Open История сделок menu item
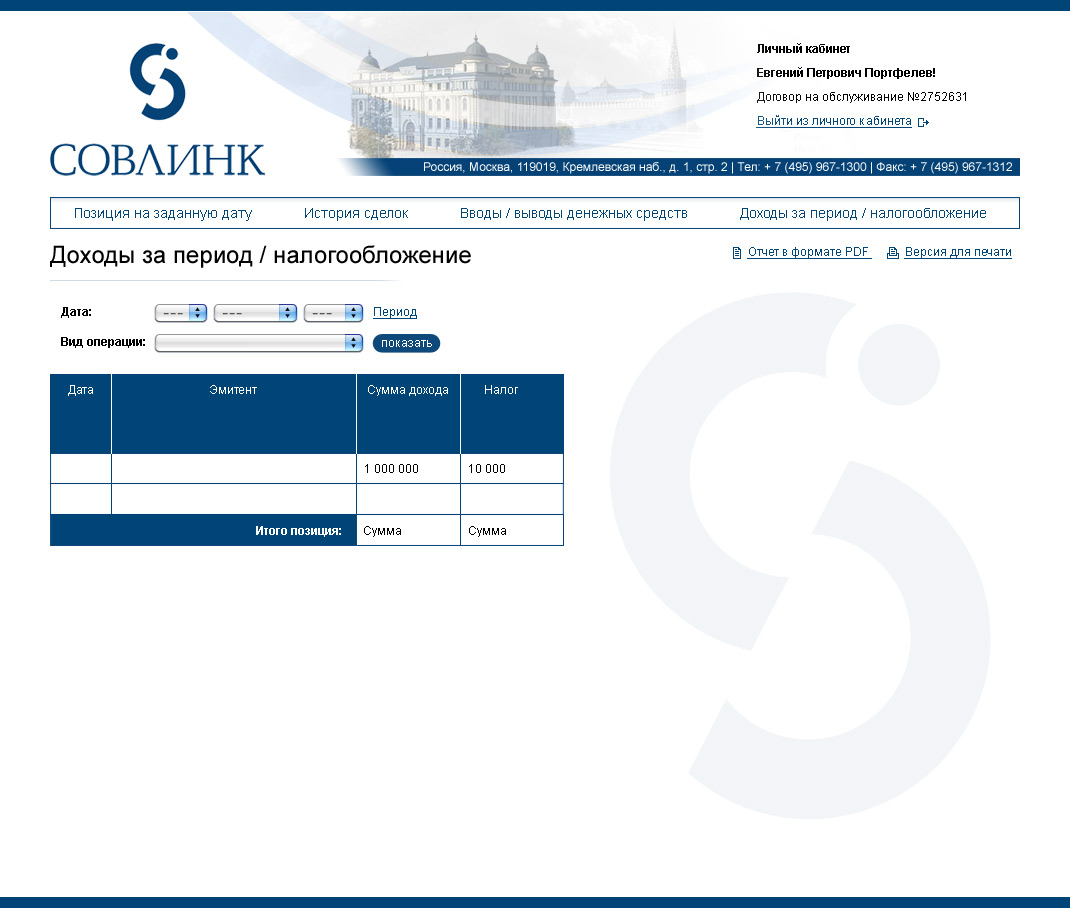The width and height of the screenshot is (1070, 908). (x=356, y=213)
